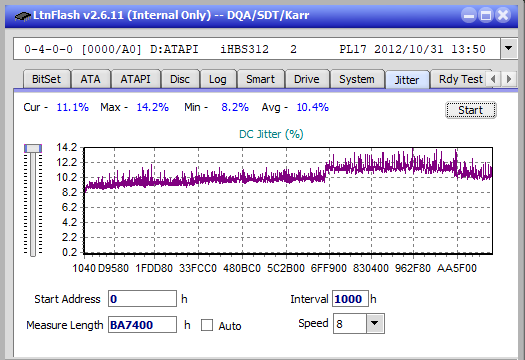Viewport: 525px width, 360px height.
Task: Click the Start button to begin jitter scan
Action: point(470,110)
